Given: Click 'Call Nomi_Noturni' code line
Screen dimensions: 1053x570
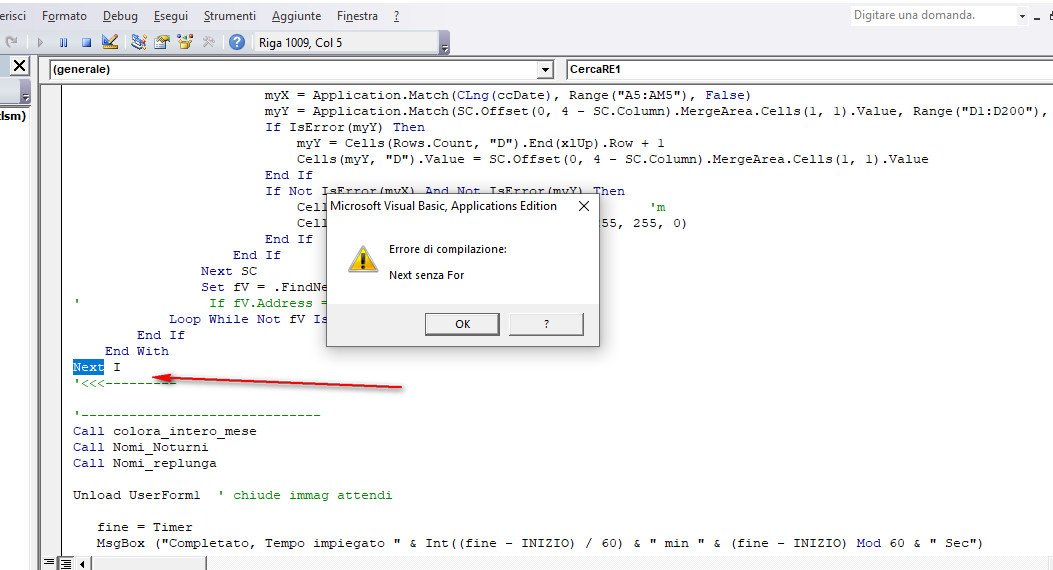Looking at the screenshot, I should [140, 447].
